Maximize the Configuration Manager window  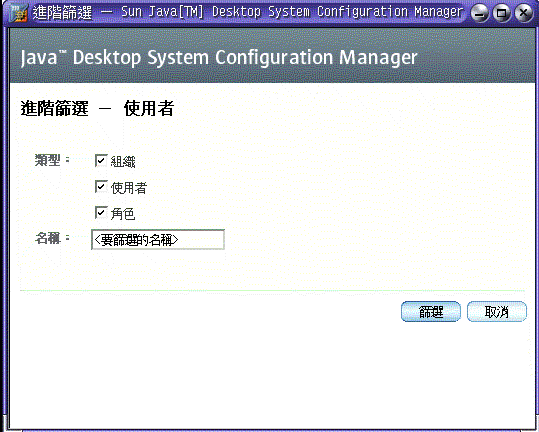(x=502, y=13)
